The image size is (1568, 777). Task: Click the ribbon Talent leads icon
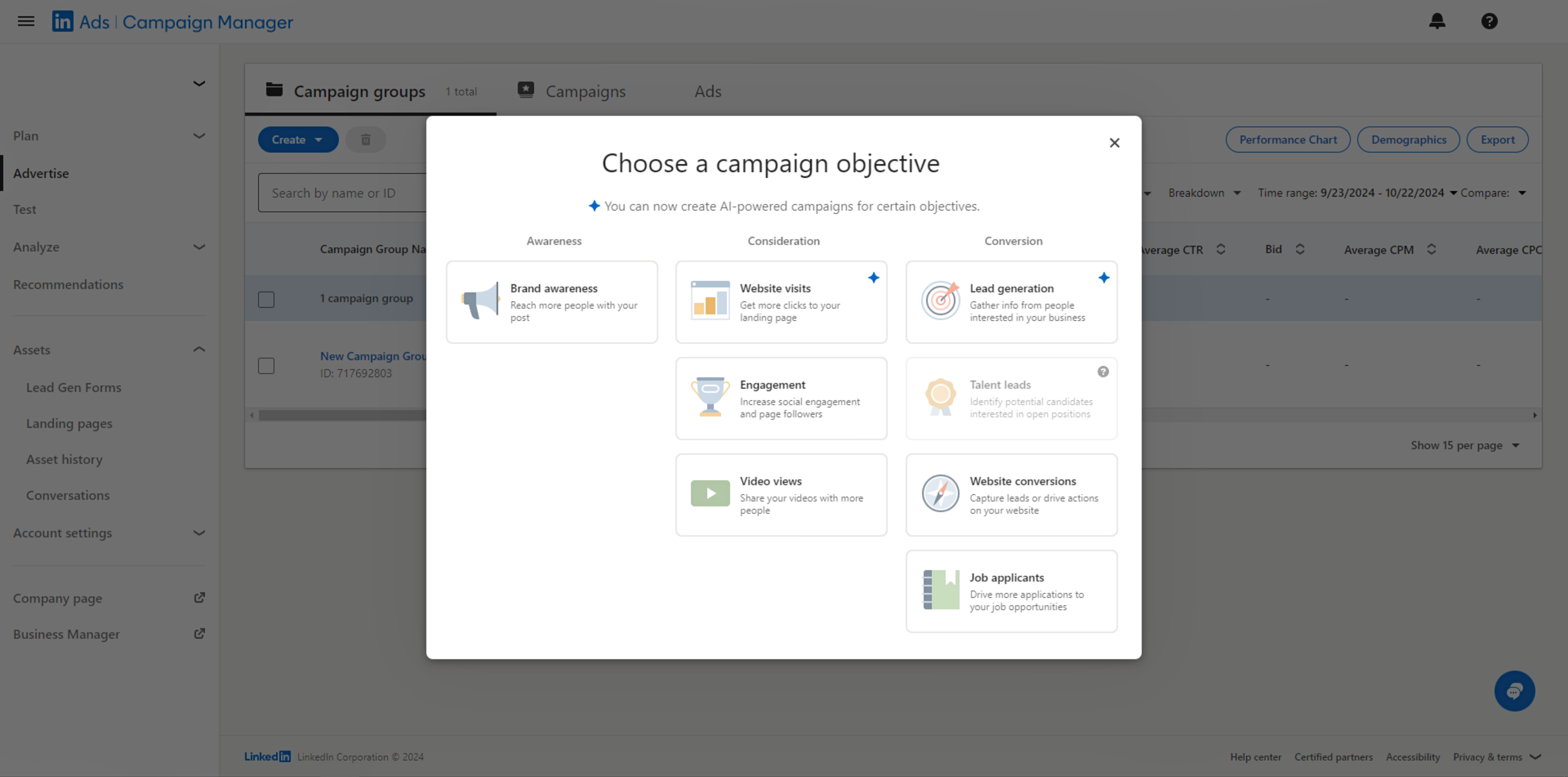tap(941, 397)
